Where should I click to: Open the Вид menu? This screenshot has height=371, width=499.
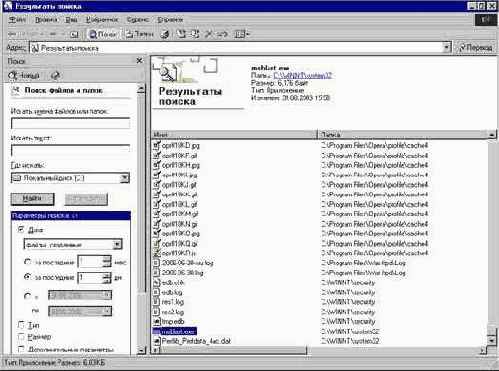[71, 20]
